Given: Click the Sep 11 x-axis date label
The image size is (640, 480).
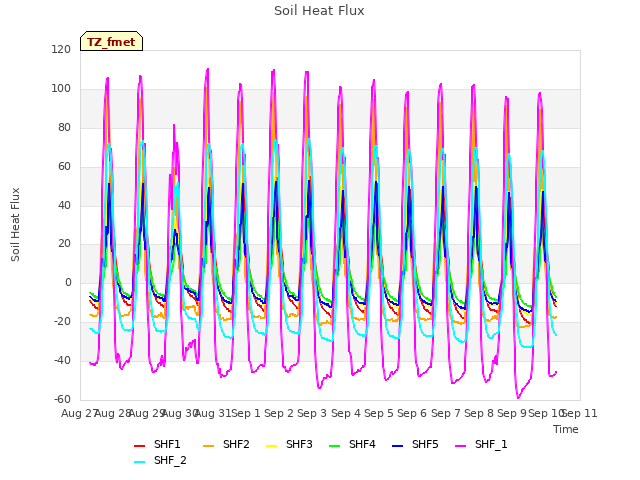Looking at the screenshot, I should [x=580, y=413].
